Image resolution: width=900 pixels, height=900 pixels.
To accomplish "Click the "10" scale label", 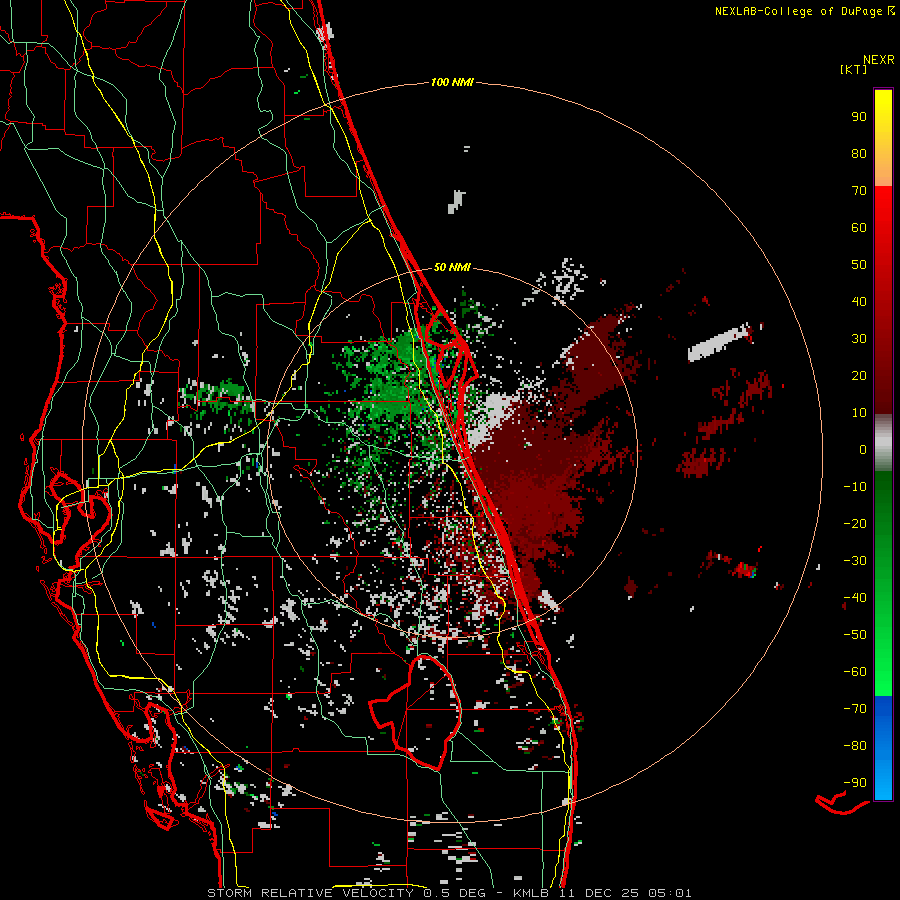I will click(x=859, y=413).
